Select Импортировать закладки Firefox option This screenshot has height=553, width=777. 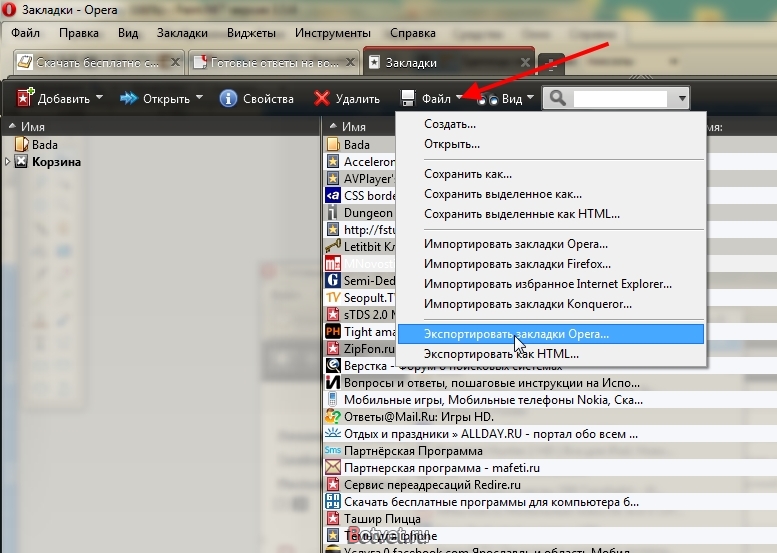click(x=517, y=264)
